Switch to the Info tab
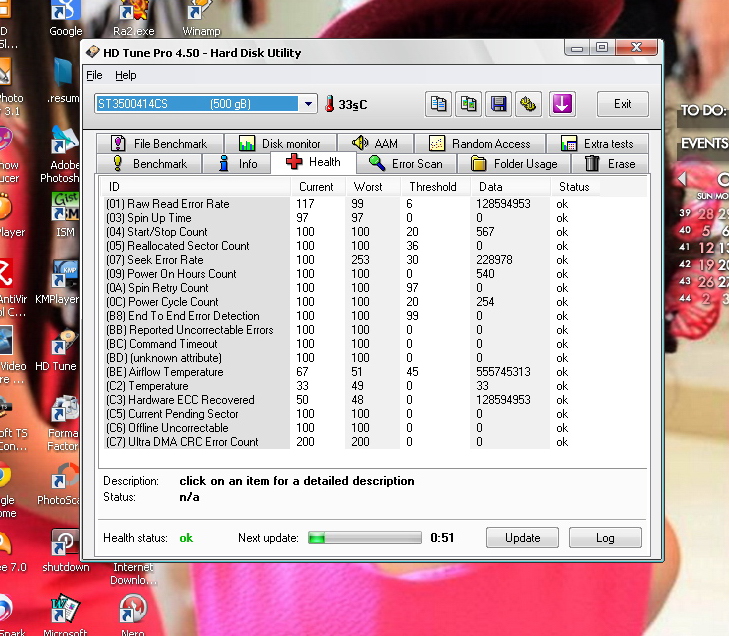This screenshot has height=636, width=729. 237,164
